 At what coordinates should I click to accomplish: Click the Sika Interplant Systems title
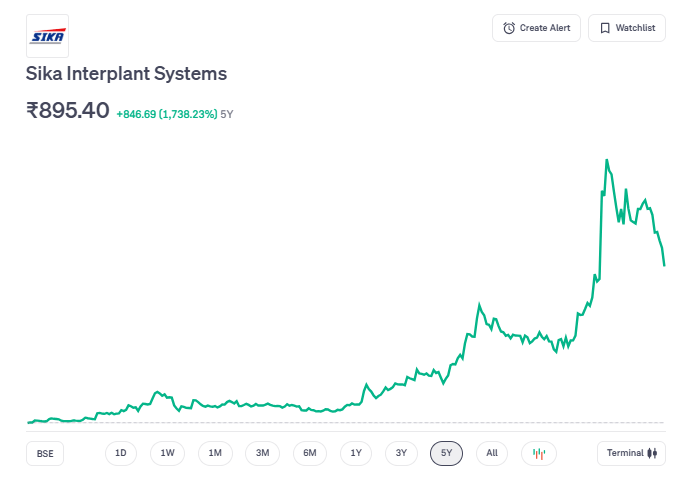click(x=127, y=74)
